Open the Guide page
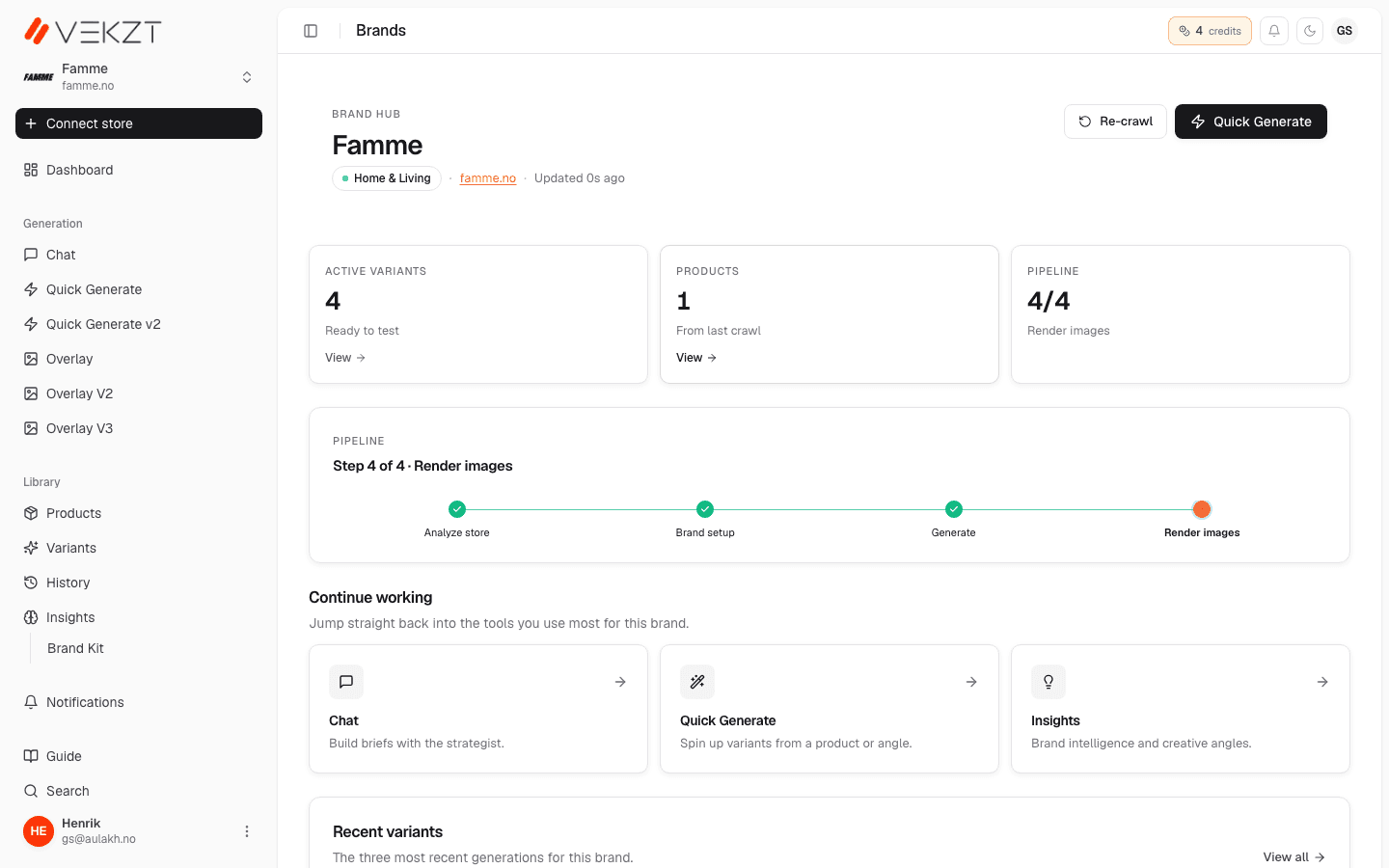Viewport: 1389px width, 868px height. coord(139,756)
